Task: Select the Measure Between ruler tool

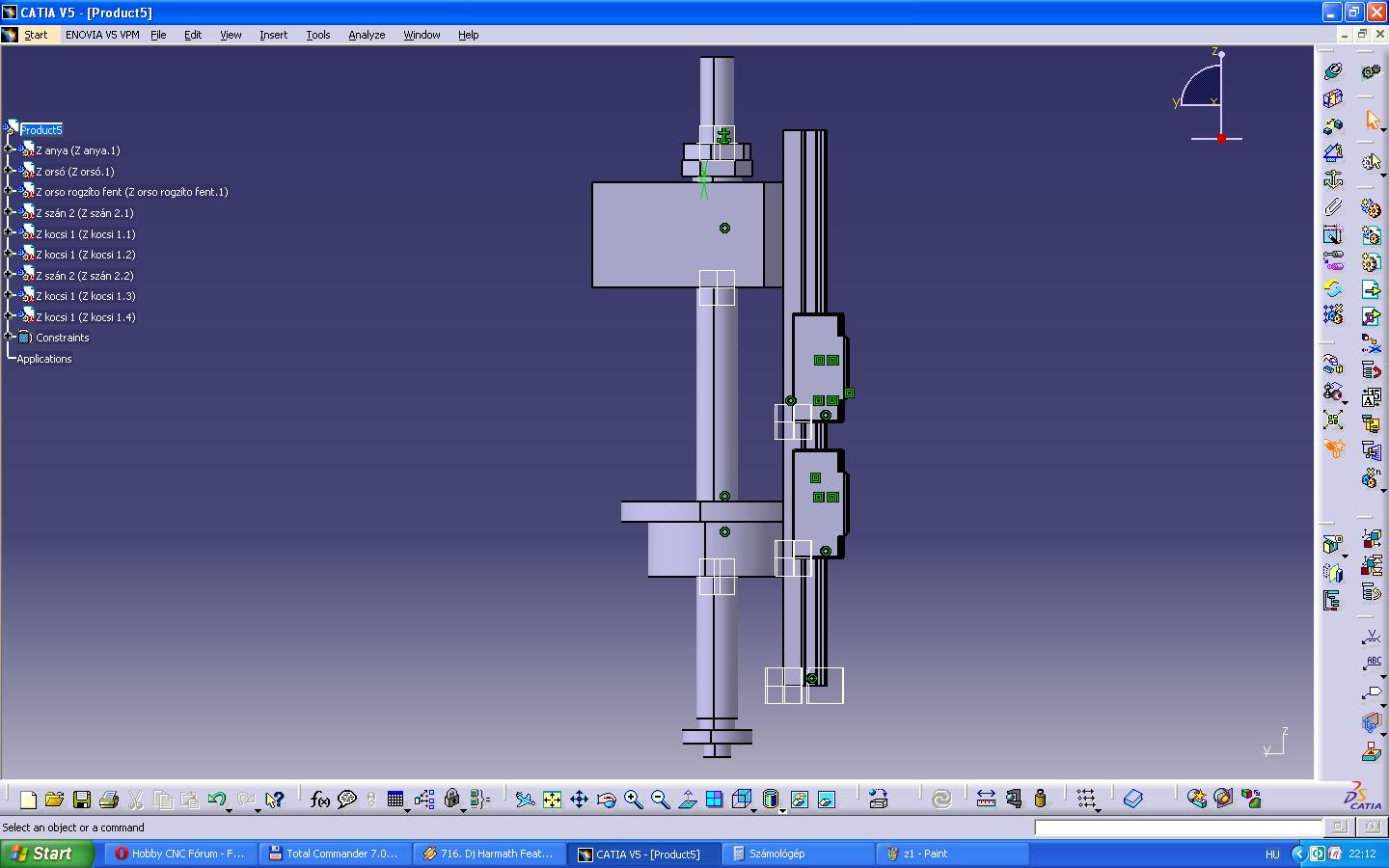Action: pos(986,799)
